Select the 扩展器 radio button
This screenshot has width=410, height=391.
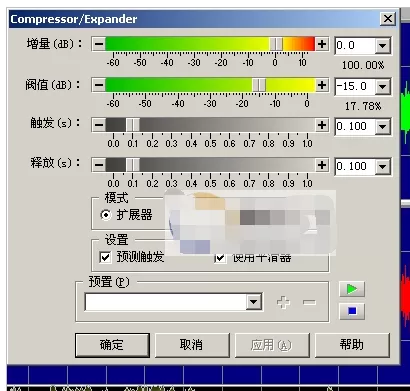[106, 215]
